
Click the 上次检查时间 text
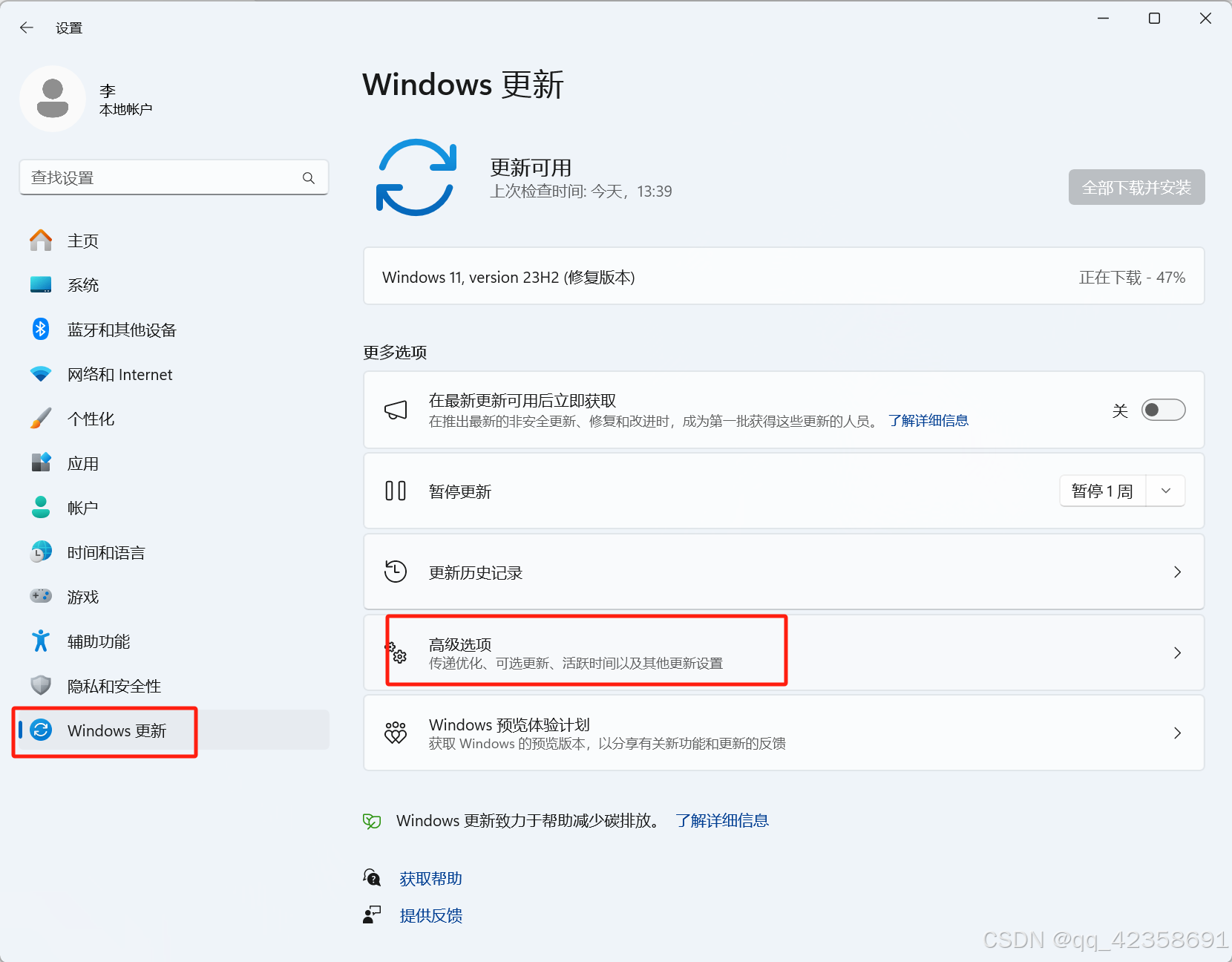click(581, 192)
